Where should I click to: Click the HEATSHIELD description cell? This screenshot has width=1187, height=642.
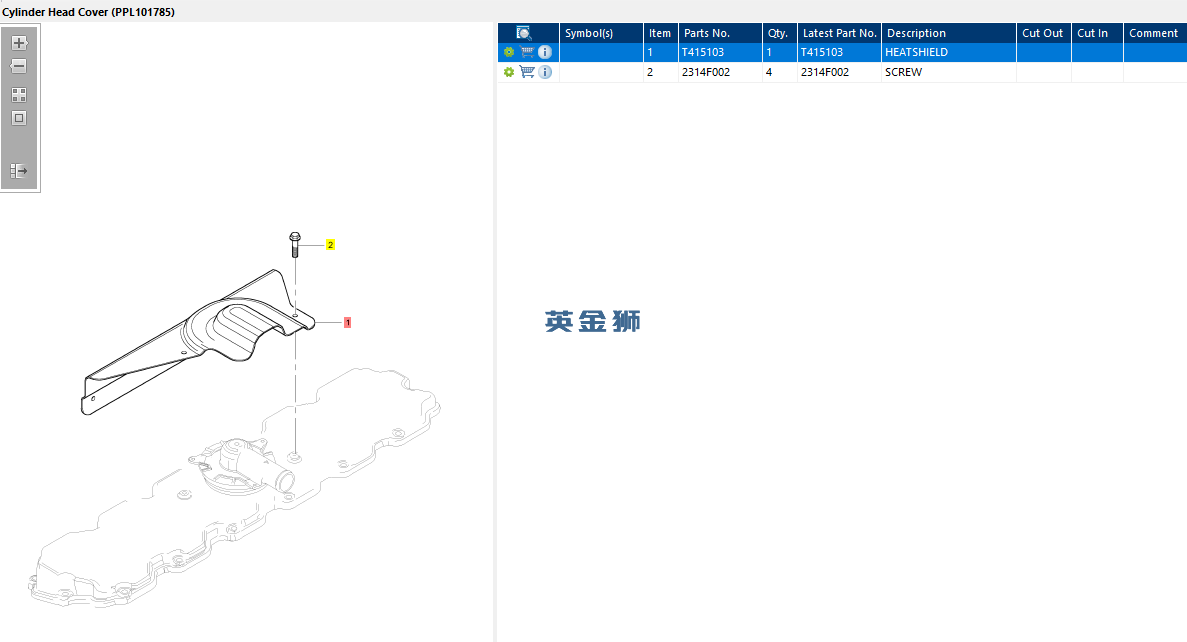[x=949, y=52]
